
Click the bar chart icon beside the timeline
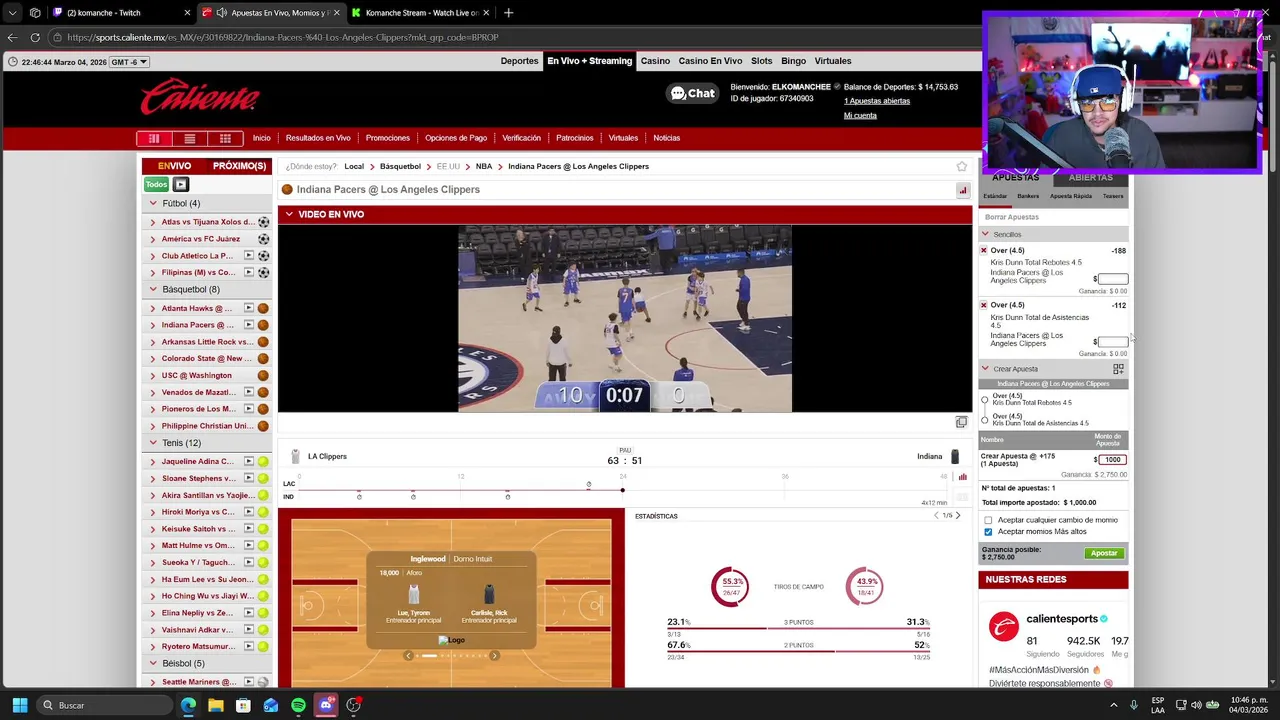click(963, 477)
